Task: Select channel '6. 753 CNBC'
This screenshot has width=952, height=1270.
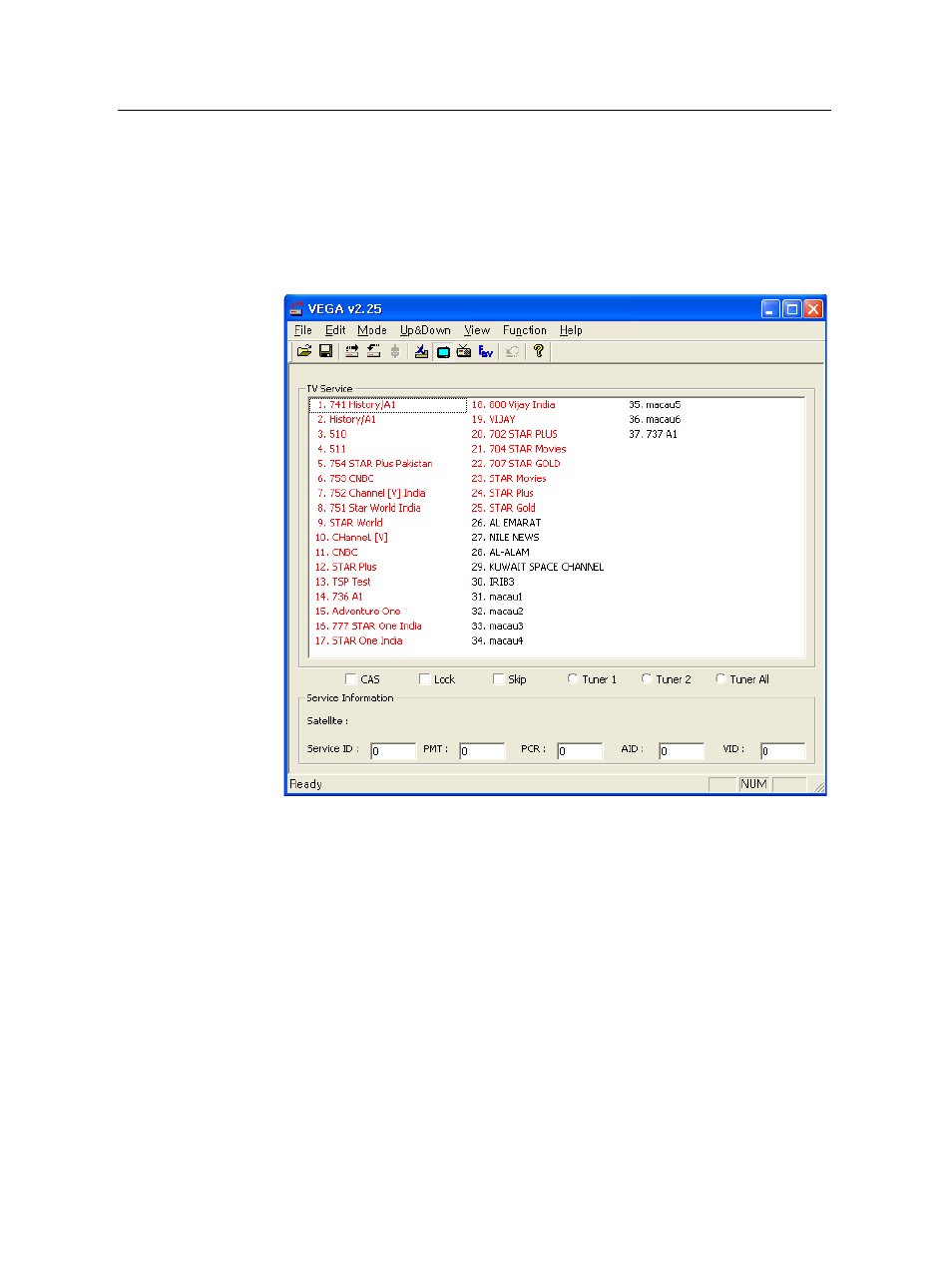Action: tap(345, 479)
